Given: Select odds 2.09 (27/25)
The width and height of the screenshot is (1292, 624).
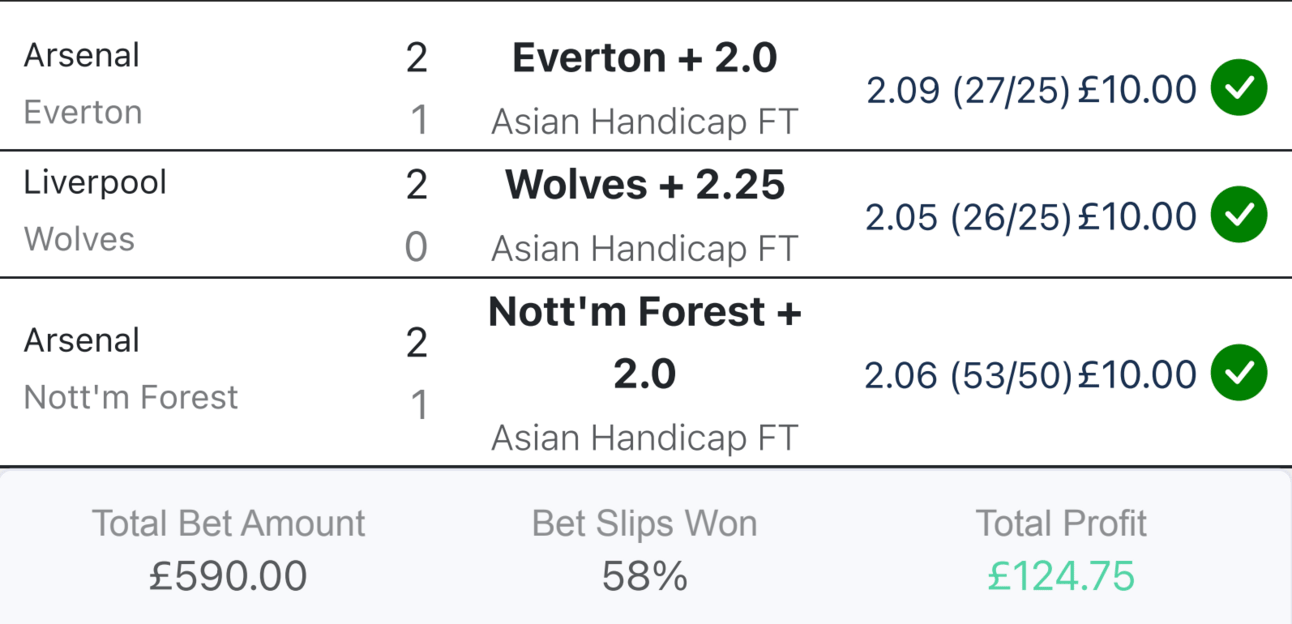Looking at the screenshot, I should coord(968,90).
